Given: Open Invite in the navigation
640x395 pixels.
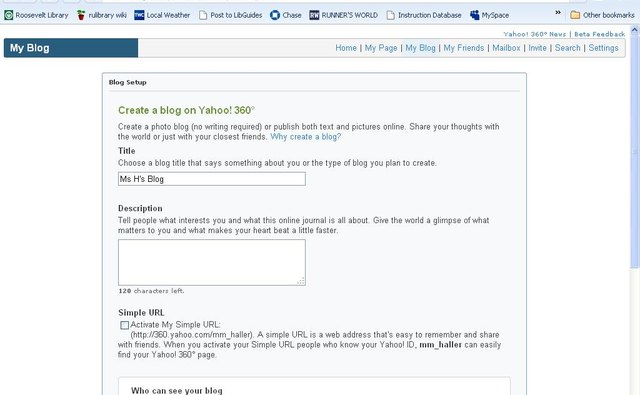Looking at the screenshot, I should 538,48.
